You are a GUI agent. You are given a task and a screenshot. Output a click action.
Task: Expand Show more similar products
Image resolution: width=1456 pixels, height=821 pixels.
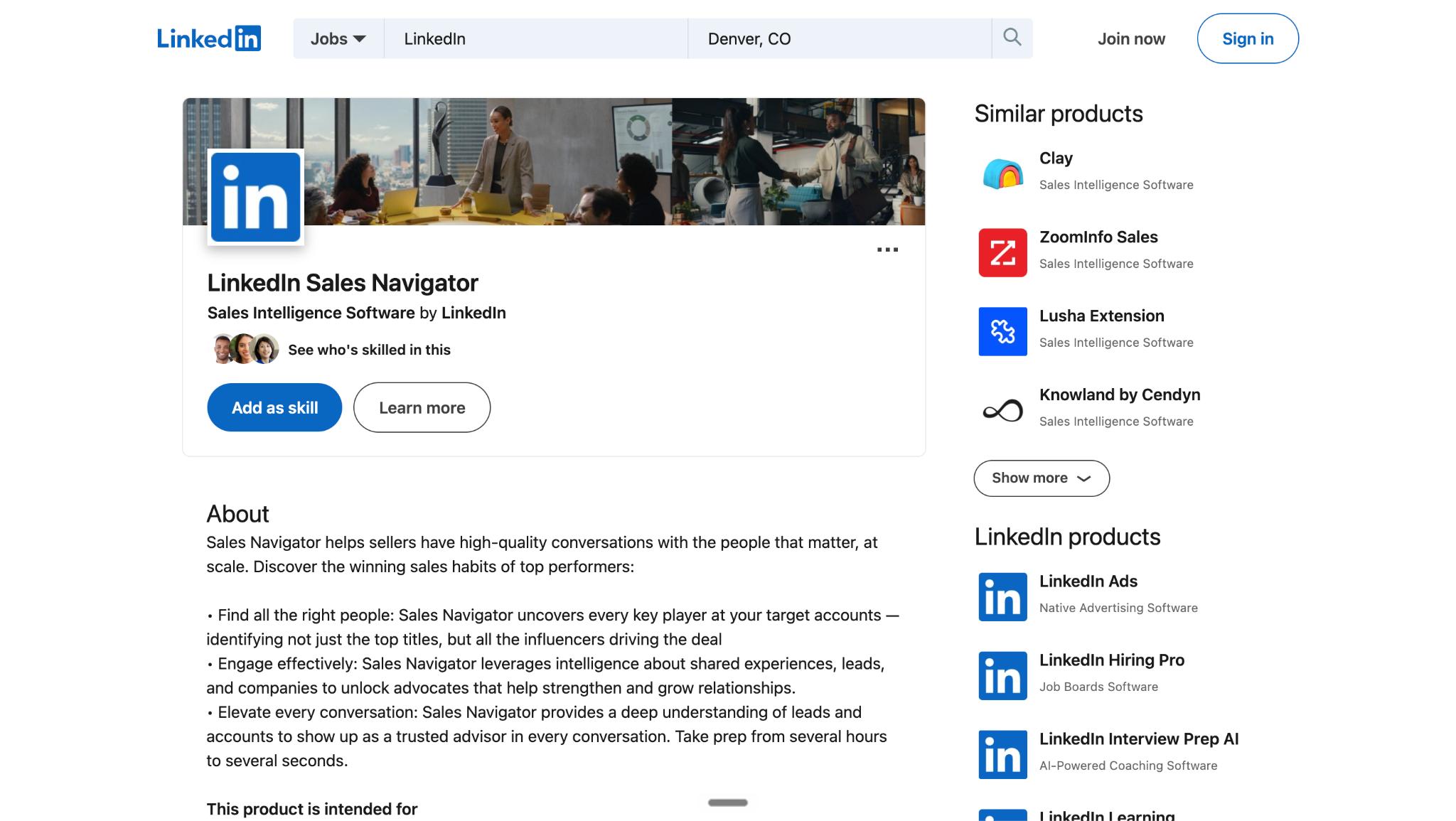click(x=1042, y=478)
